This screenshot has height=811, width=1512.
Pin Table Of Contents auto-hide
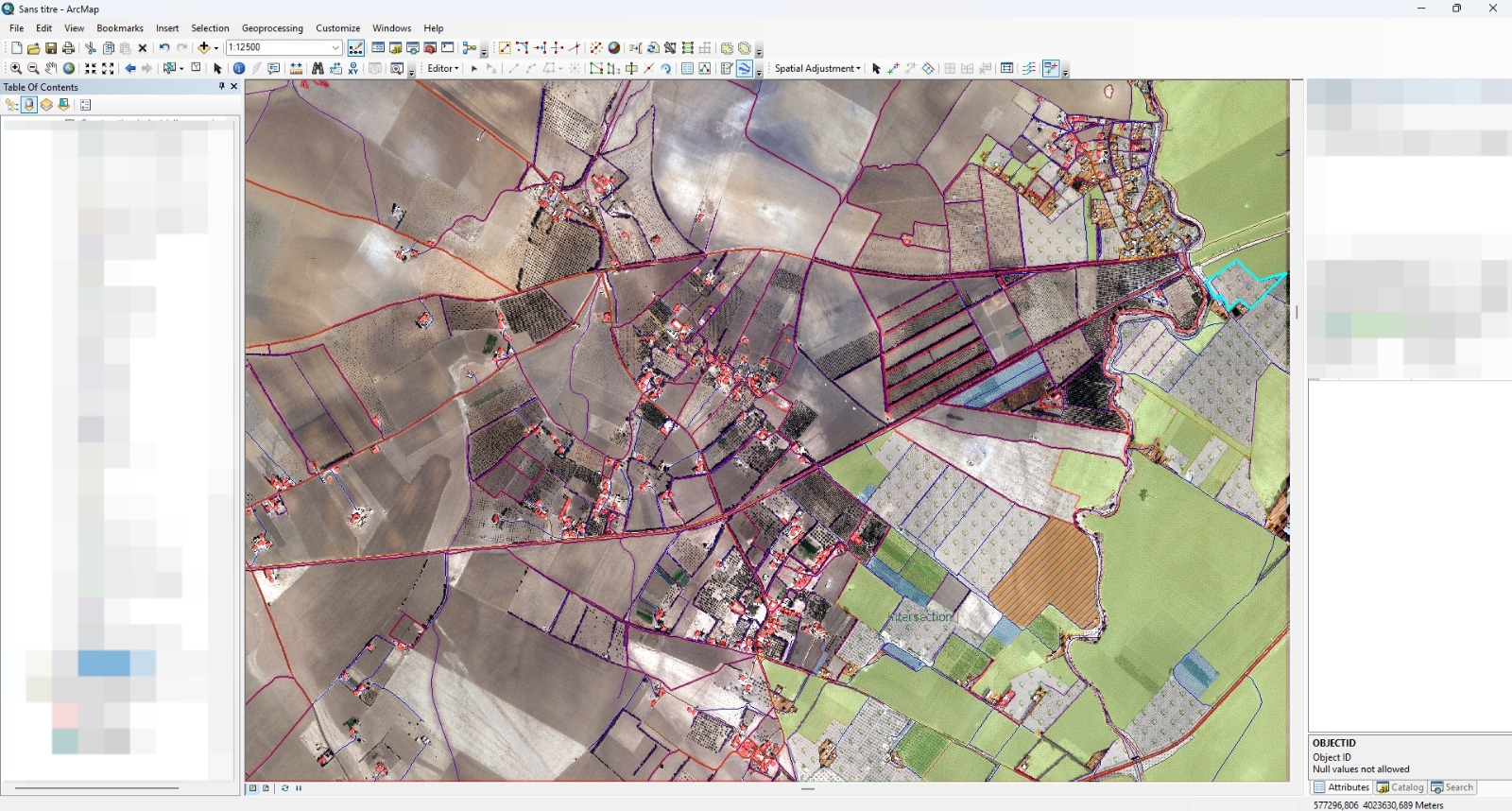[x=222, y=86]
